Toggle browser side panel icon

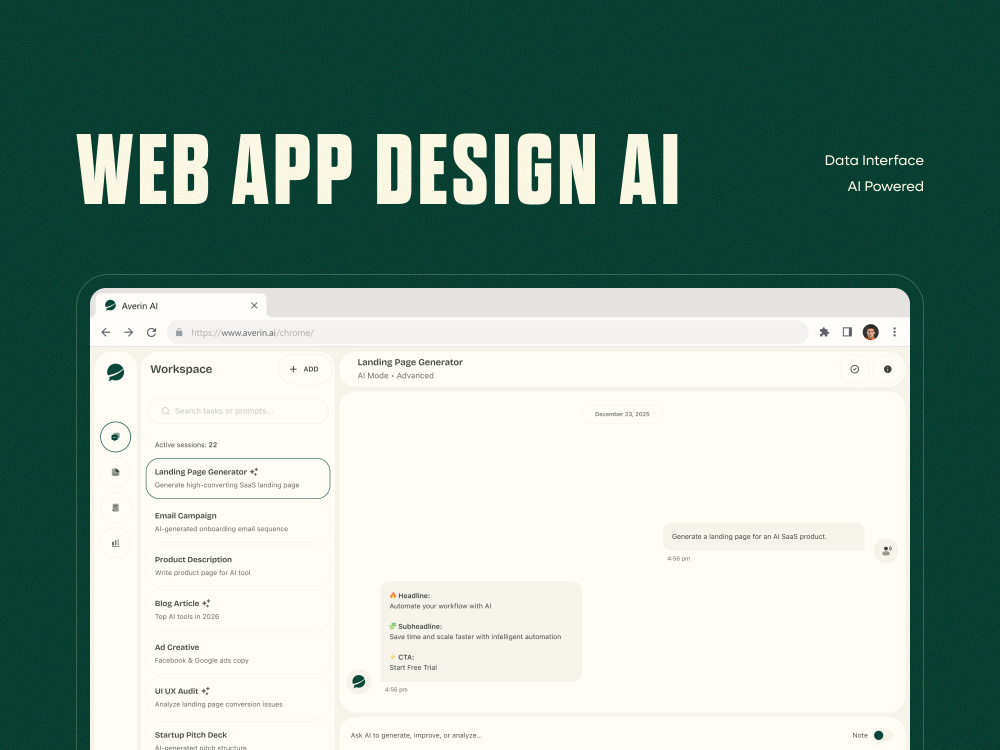[847, 332]
